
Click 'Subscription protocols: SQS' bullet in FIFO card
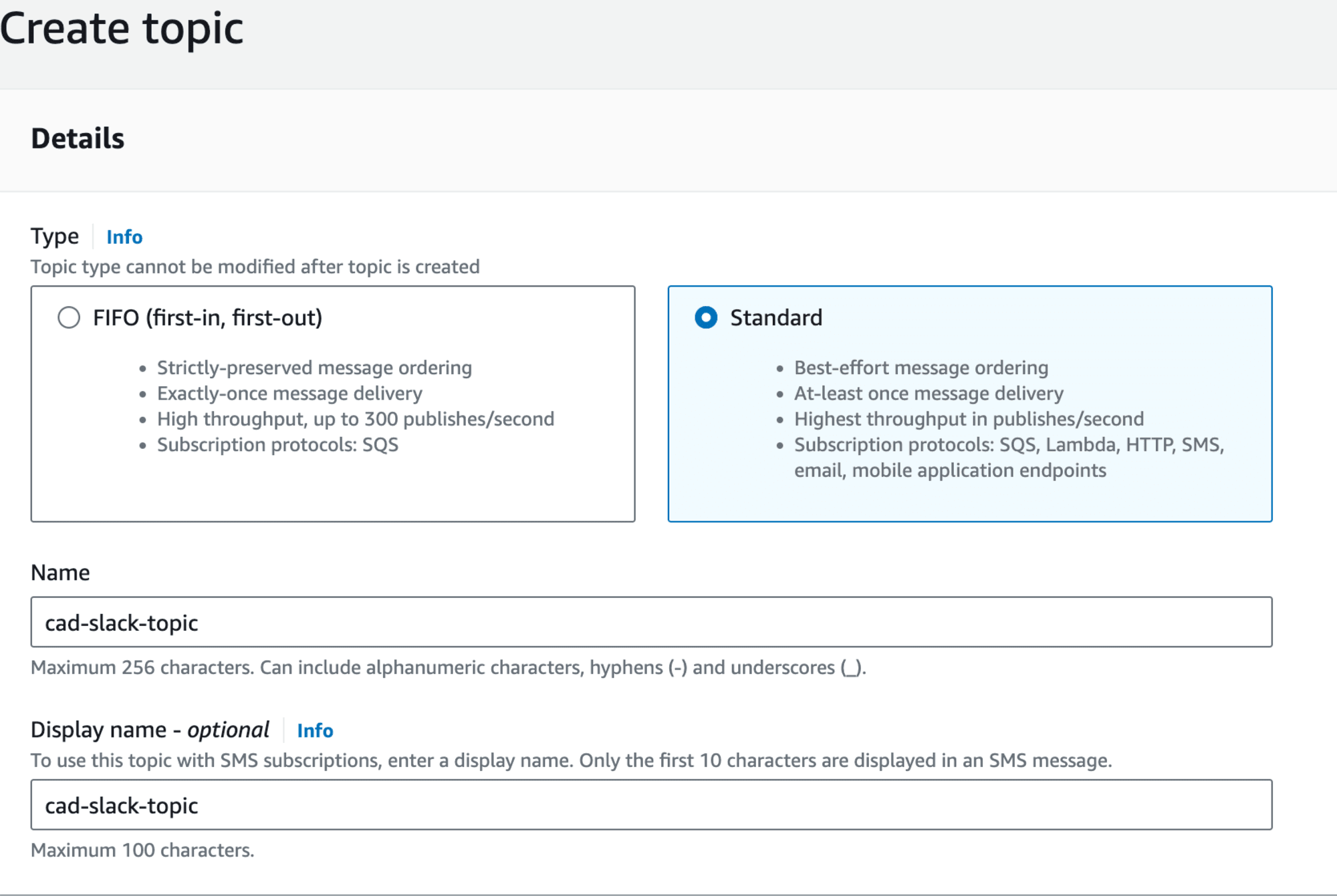pyautogui.click(x=277, y=444)
